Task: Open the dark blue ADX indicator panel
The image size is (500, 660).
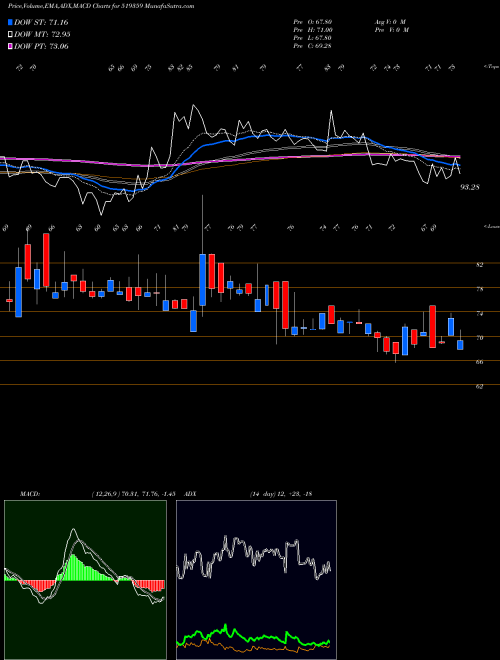Action: pos(256,580)
